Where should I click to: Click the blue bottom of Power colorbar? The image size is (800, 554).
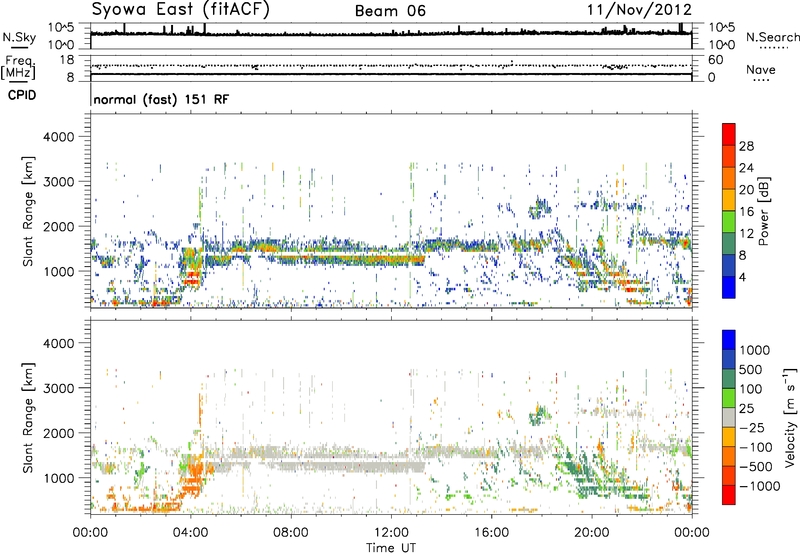click(729, 287)
